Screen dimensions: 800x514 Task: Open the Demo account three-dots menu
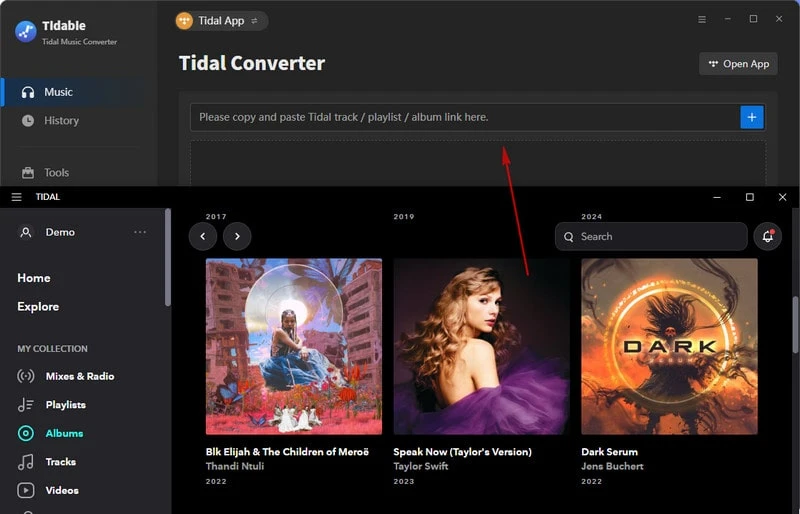click(140, 232)
